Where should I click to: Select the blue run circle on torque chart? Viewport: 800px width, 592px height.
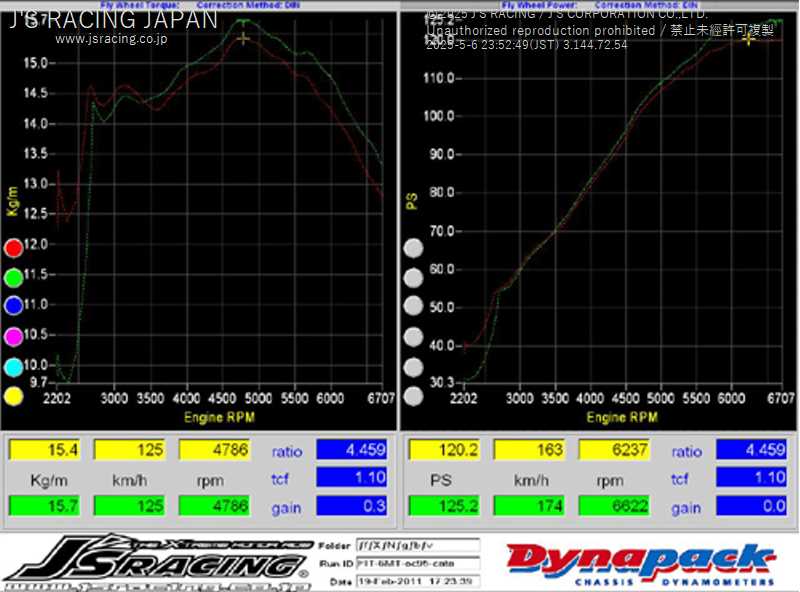click(x=14, y=307)
